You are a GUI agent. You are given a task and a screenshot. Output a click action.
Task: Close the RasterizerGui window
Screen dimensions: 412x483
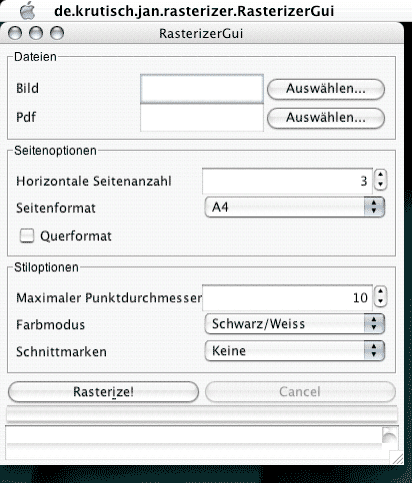[15, 33]
